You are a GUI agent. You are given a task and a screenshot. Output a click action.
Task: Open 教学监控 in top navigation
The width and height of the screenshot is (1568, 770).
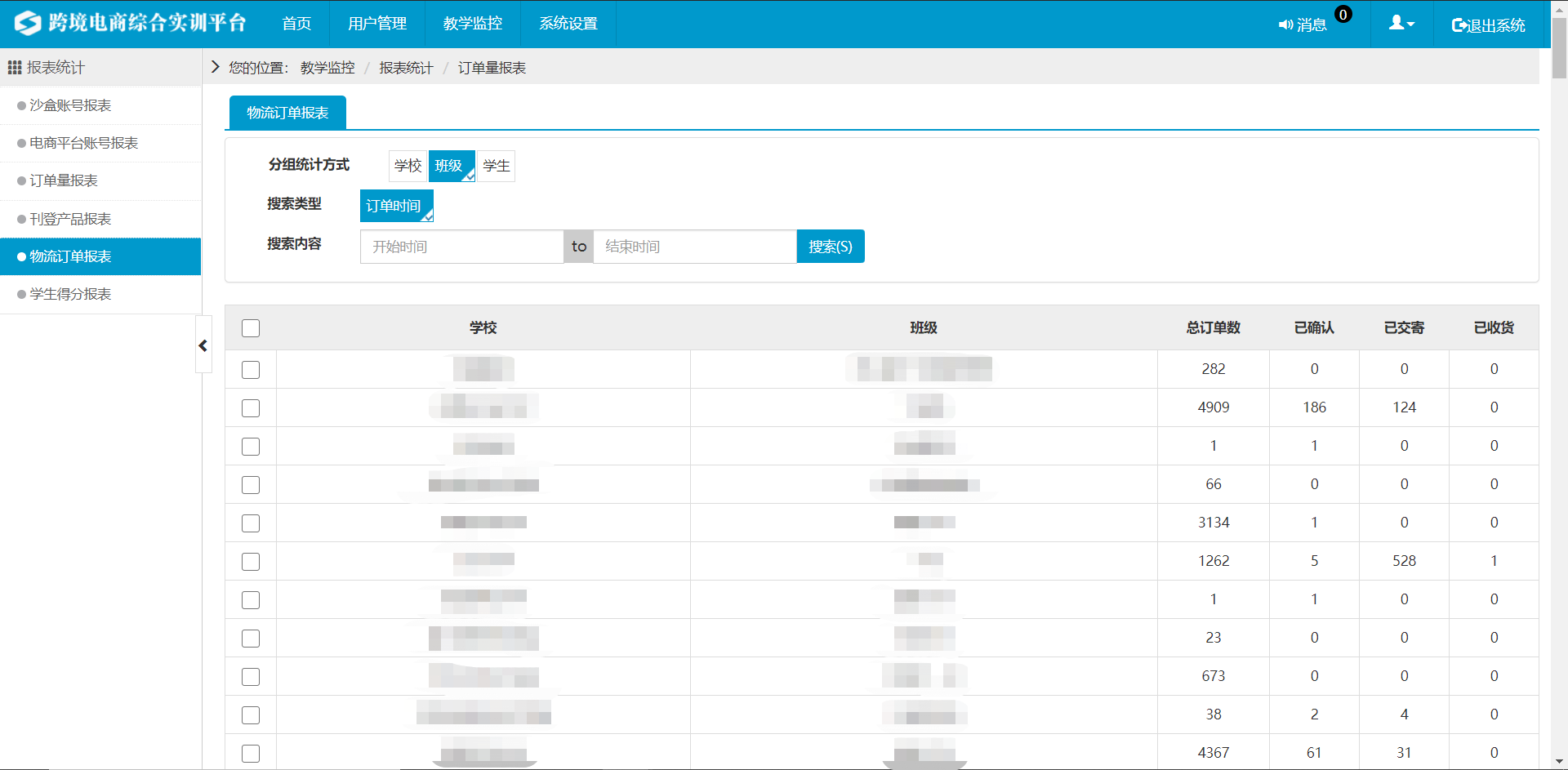click(x=472, y=24)
